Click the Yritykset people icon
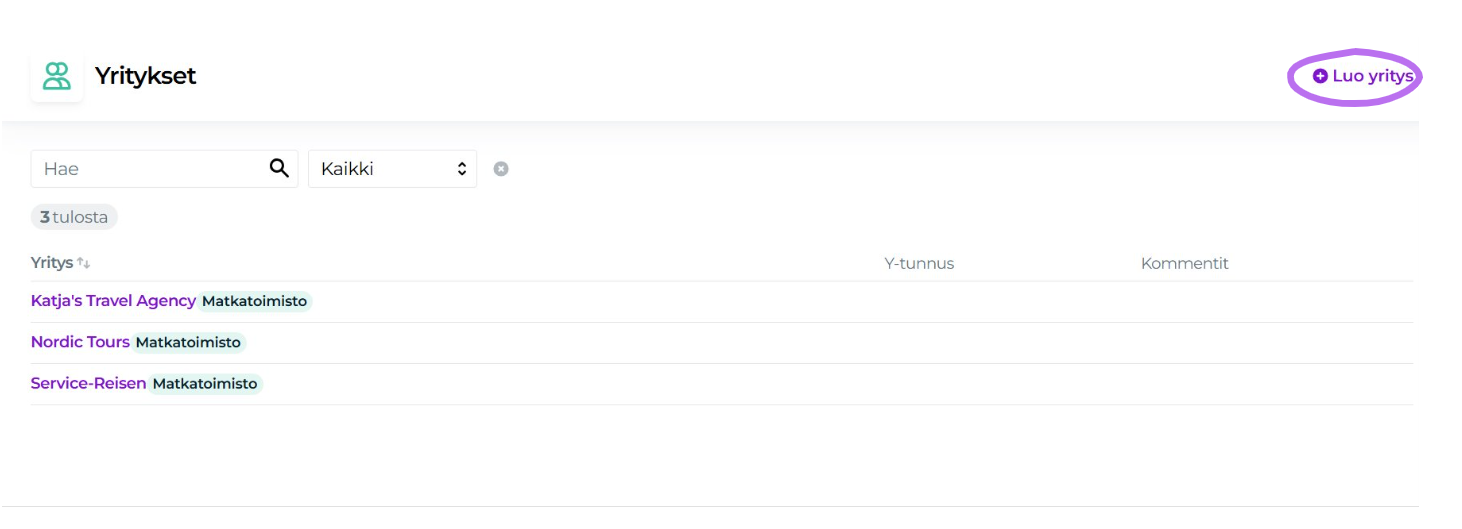 [57, 76]
